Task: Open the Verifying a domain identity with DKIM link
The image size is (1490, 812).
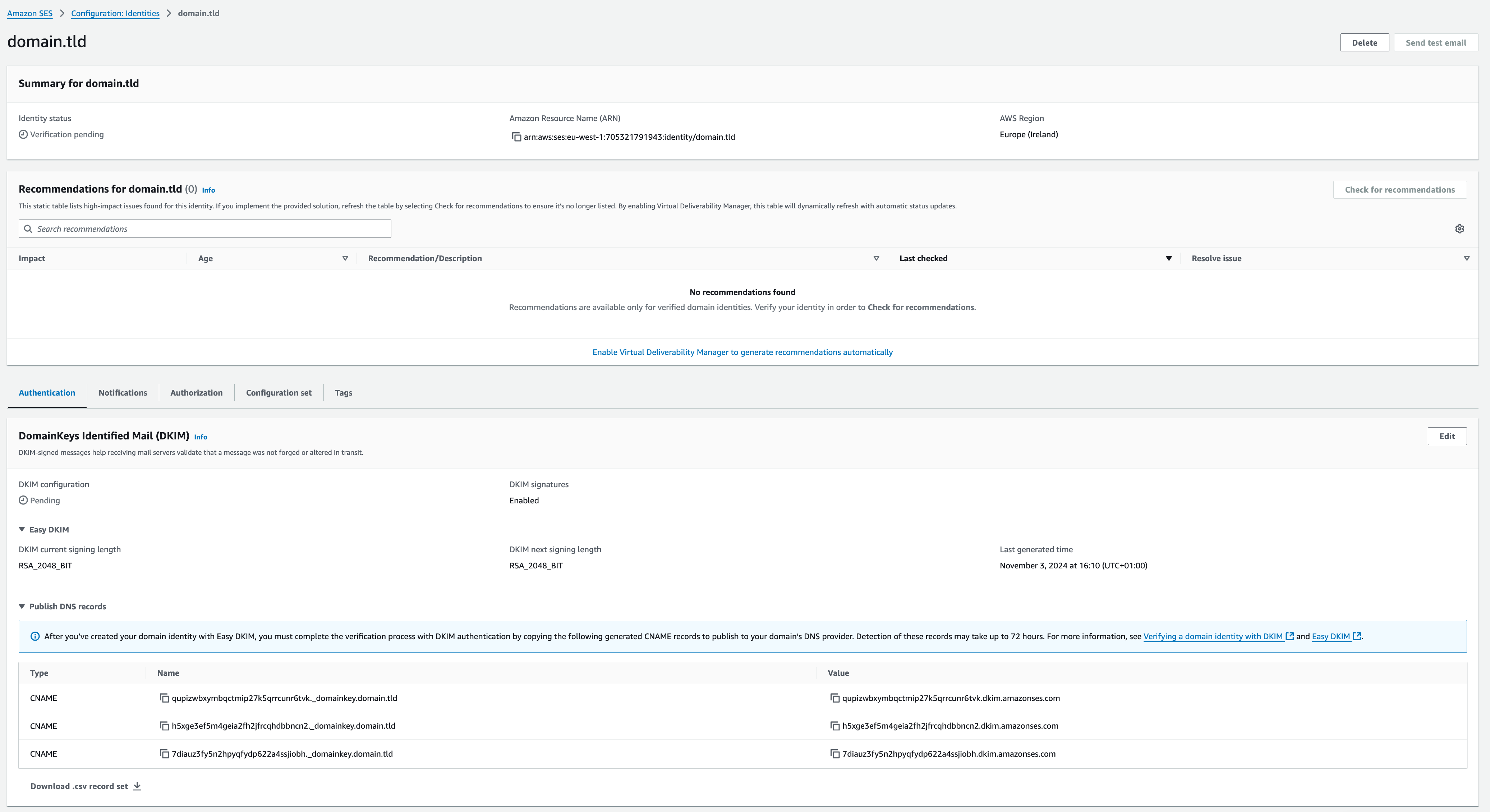Action: pyautogui.click(x=1212, y=636)
